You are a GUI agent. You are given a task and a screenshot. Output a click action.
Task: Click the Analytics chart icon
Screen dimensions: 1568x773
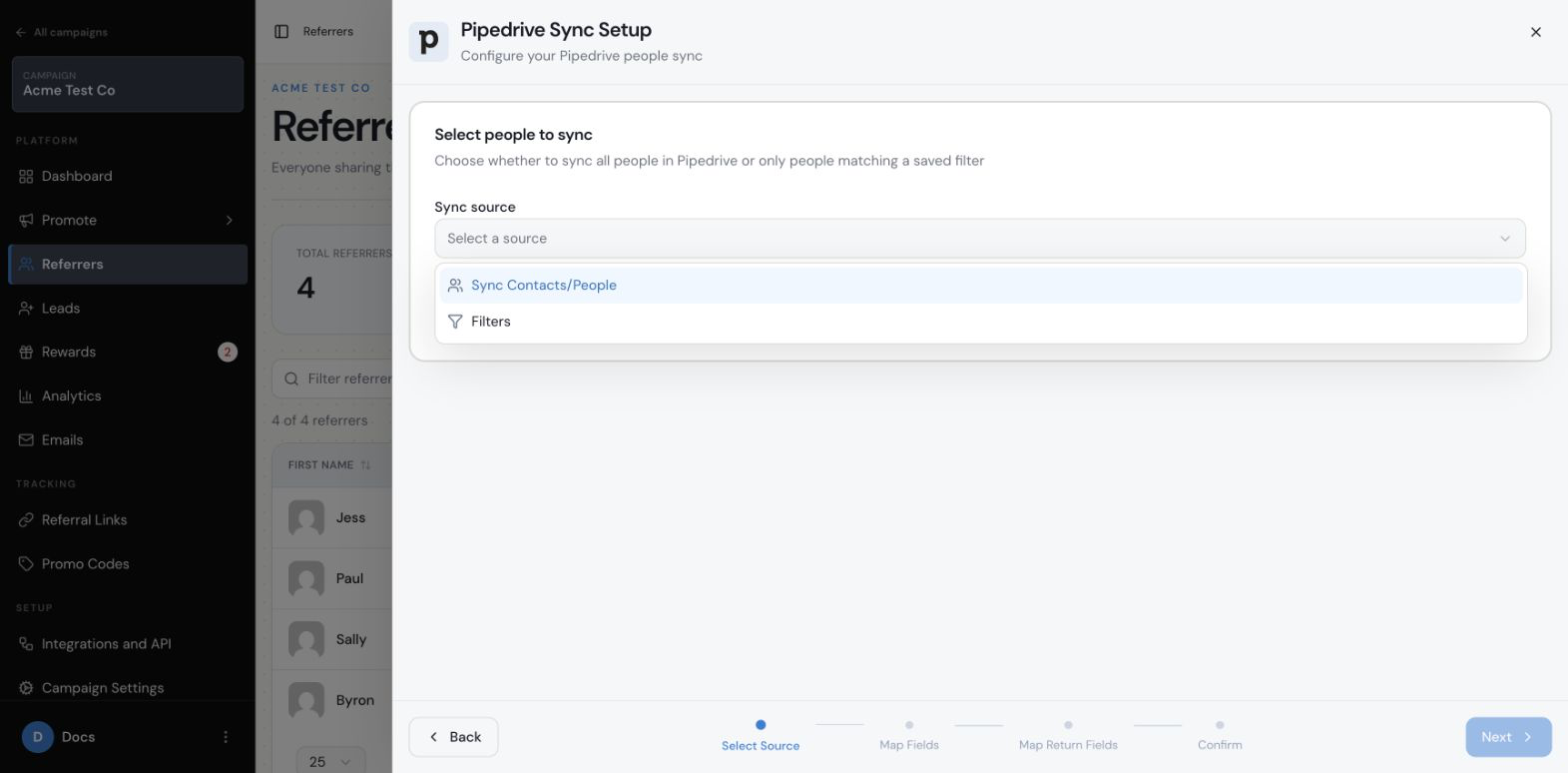pyautogui.click(x=26, y=396)
